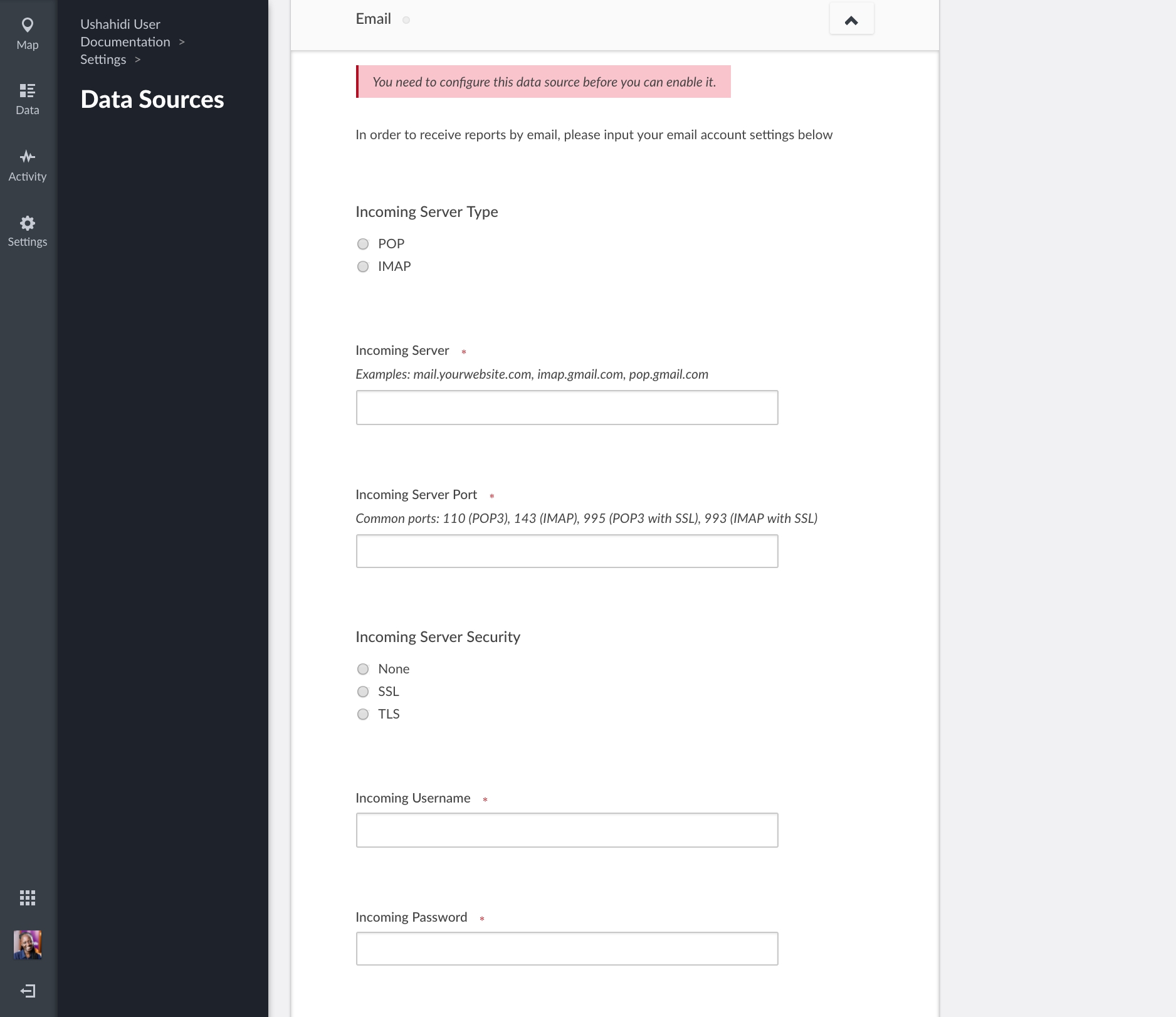Choose SSL for incoming server security
This screenshot has height=1017, width=1176.
click(363, 692)
